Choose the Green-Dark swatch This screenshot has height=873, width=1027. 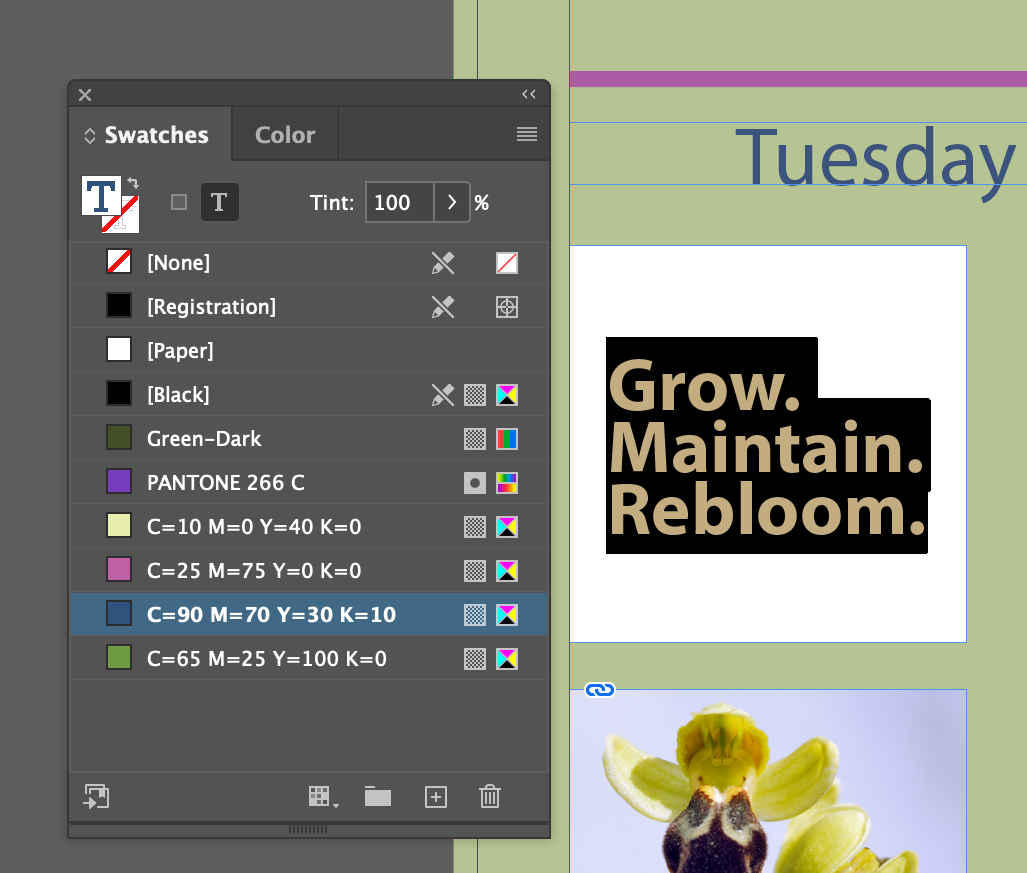(308, 439)
